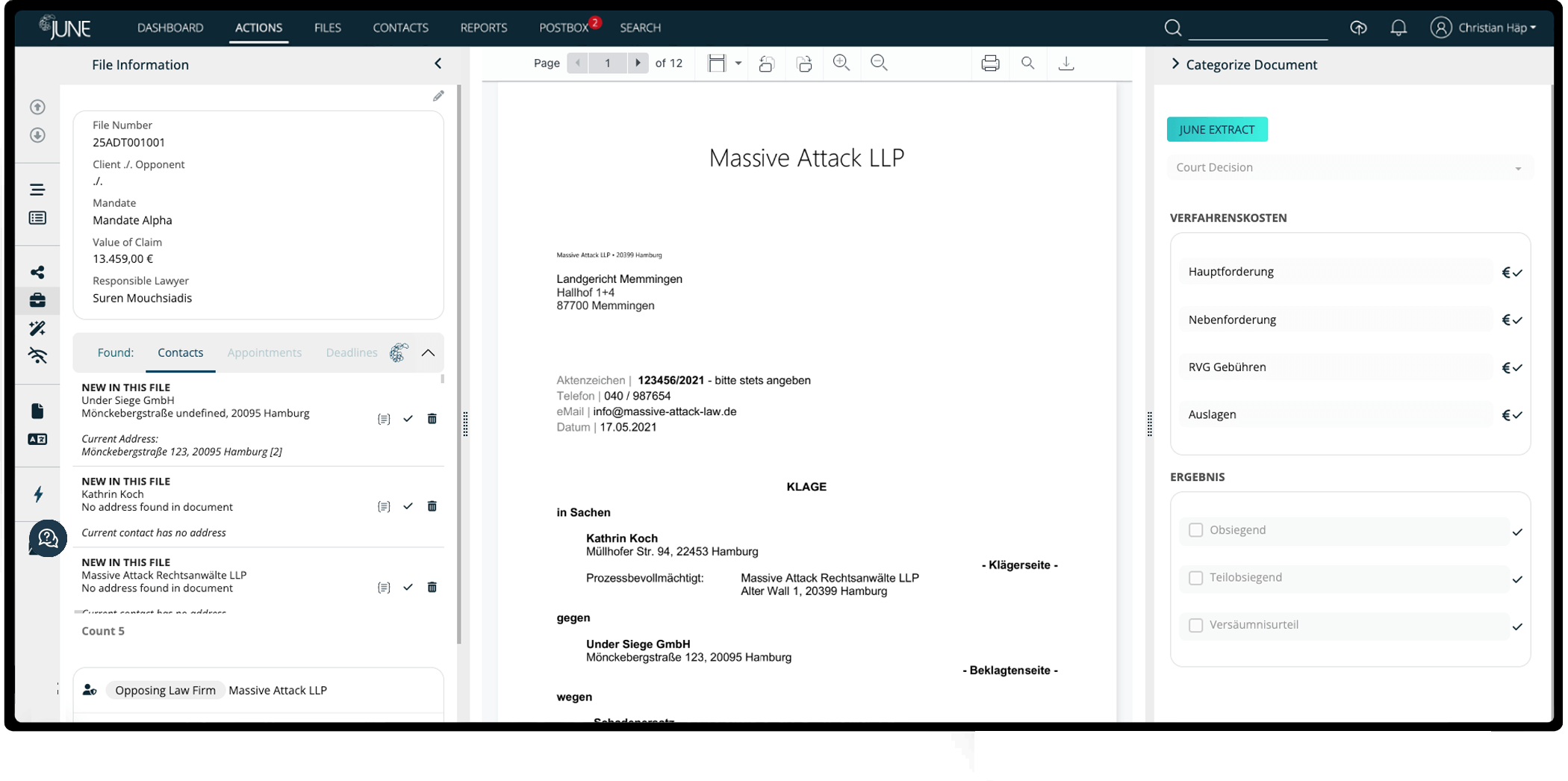Check the Obsiegend checkbox
1568x781 pixels.
click(1195, 530)
